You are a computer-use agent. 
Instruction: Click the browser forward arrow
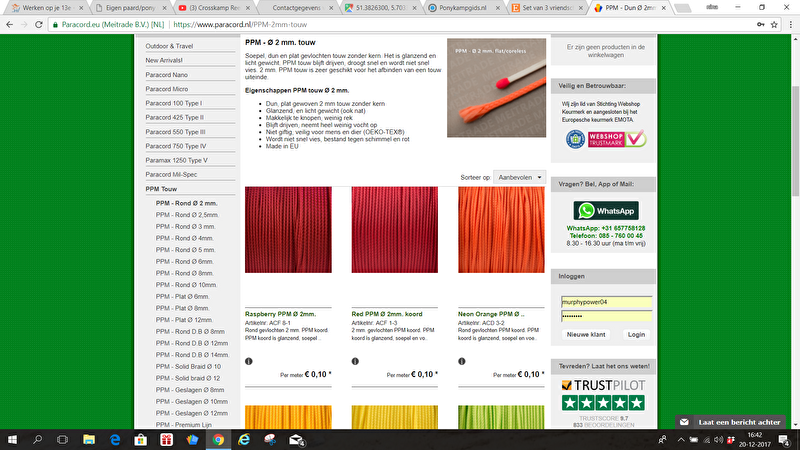(24, 24)
